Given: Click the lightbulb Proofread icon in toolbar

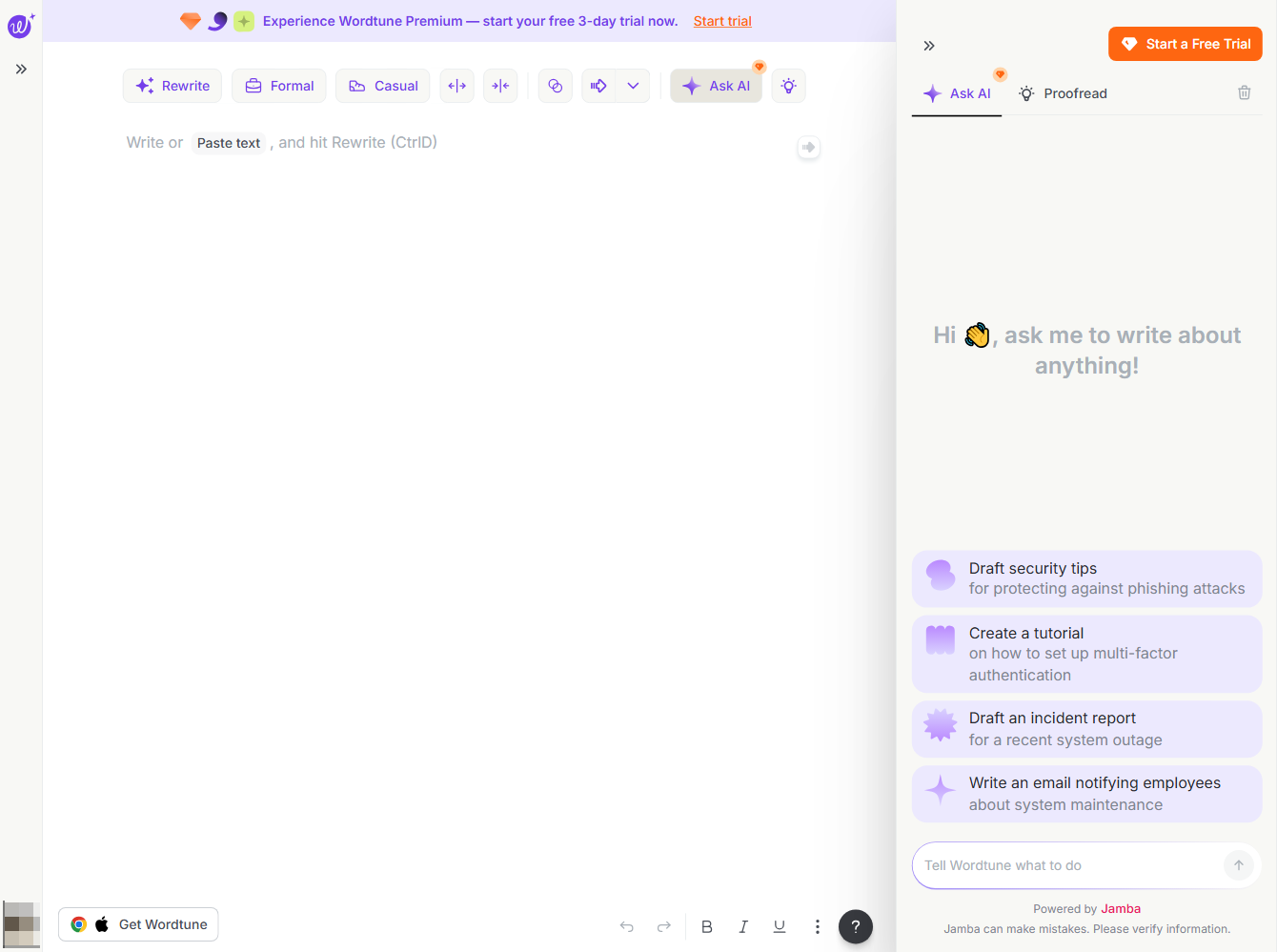Looking at the screenshot, I should tap(789, 86).
